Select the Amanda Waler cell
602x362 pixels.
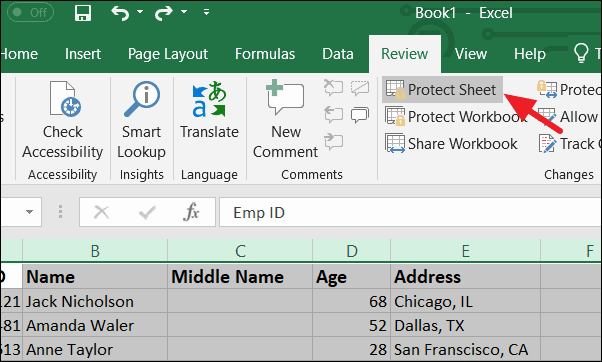coord(95,326)
